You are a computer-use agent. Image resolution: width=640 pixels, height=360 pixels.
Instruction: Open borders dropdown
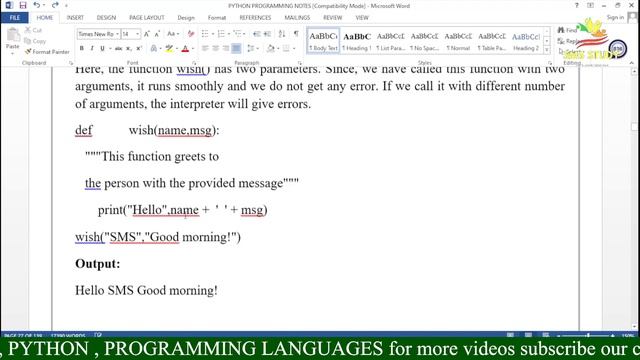click(293, 49)
